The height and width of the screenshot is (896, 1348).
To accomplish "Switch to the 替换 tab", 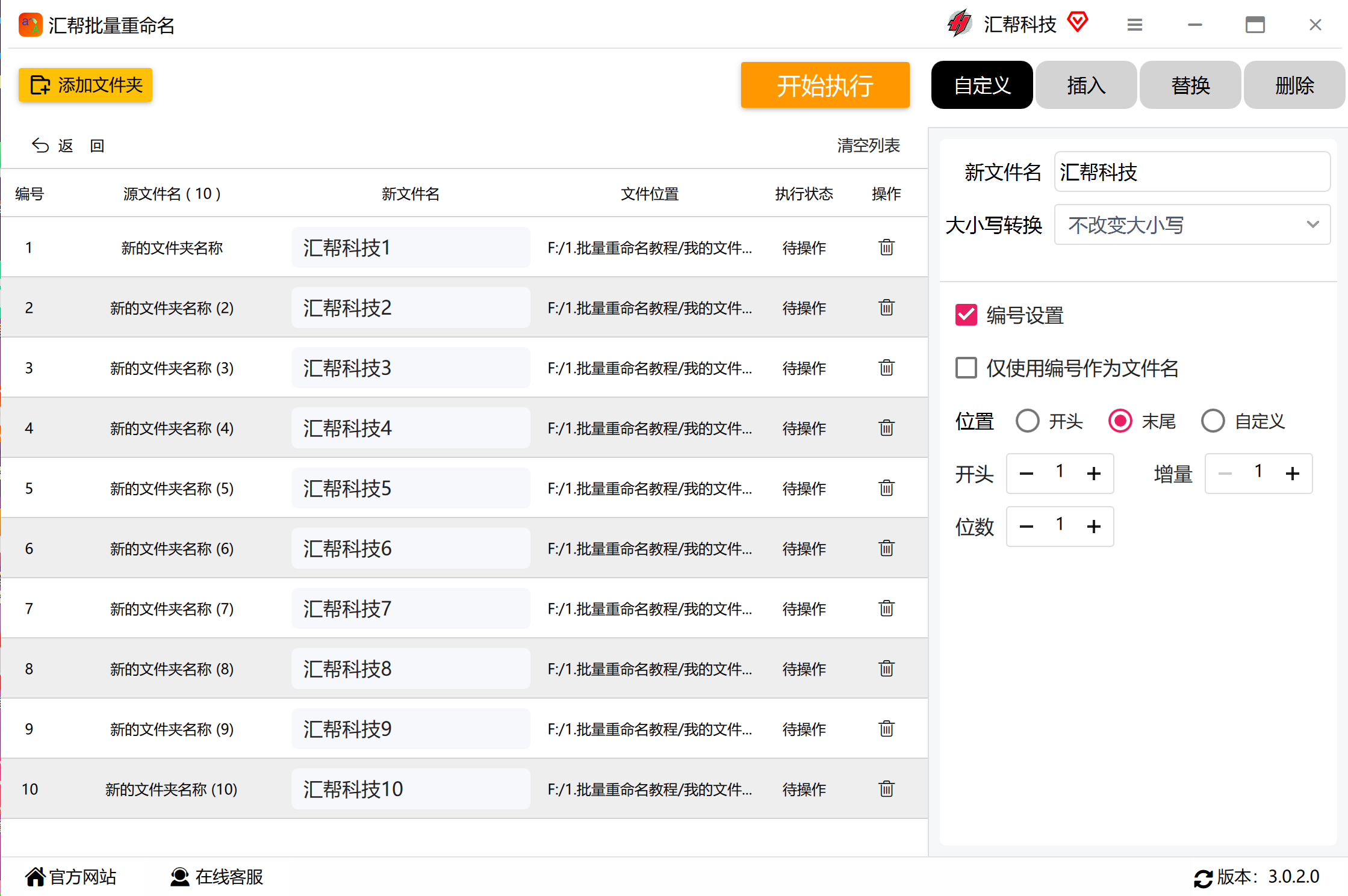I will (x=1190, y=85).
